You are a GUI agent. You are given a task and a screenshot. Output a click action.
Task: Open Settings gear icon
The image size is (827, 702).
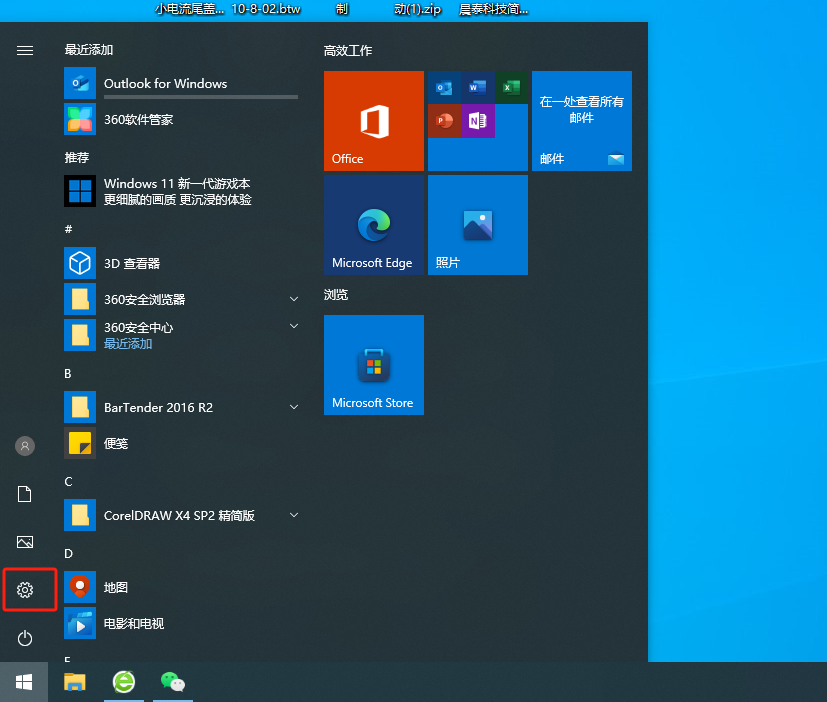click(x=25, y=590)
